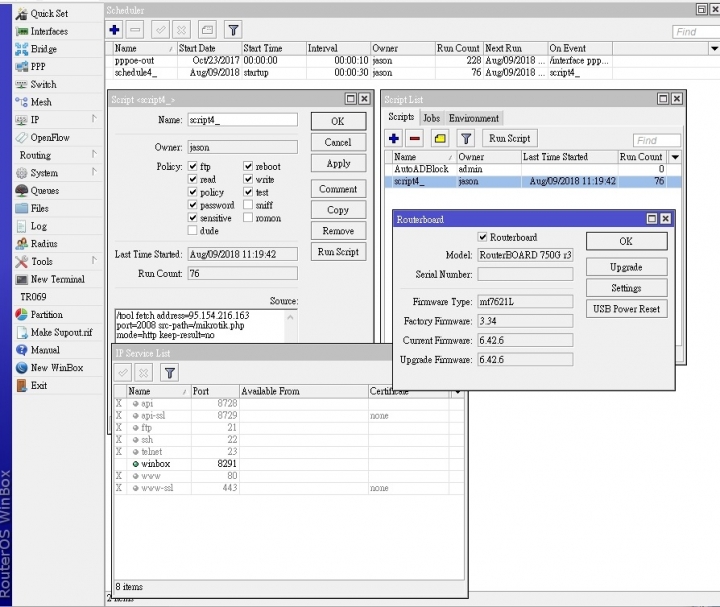Click OK in Script window
The height and width of the screenshot is (607, 720).
[338, 122]
